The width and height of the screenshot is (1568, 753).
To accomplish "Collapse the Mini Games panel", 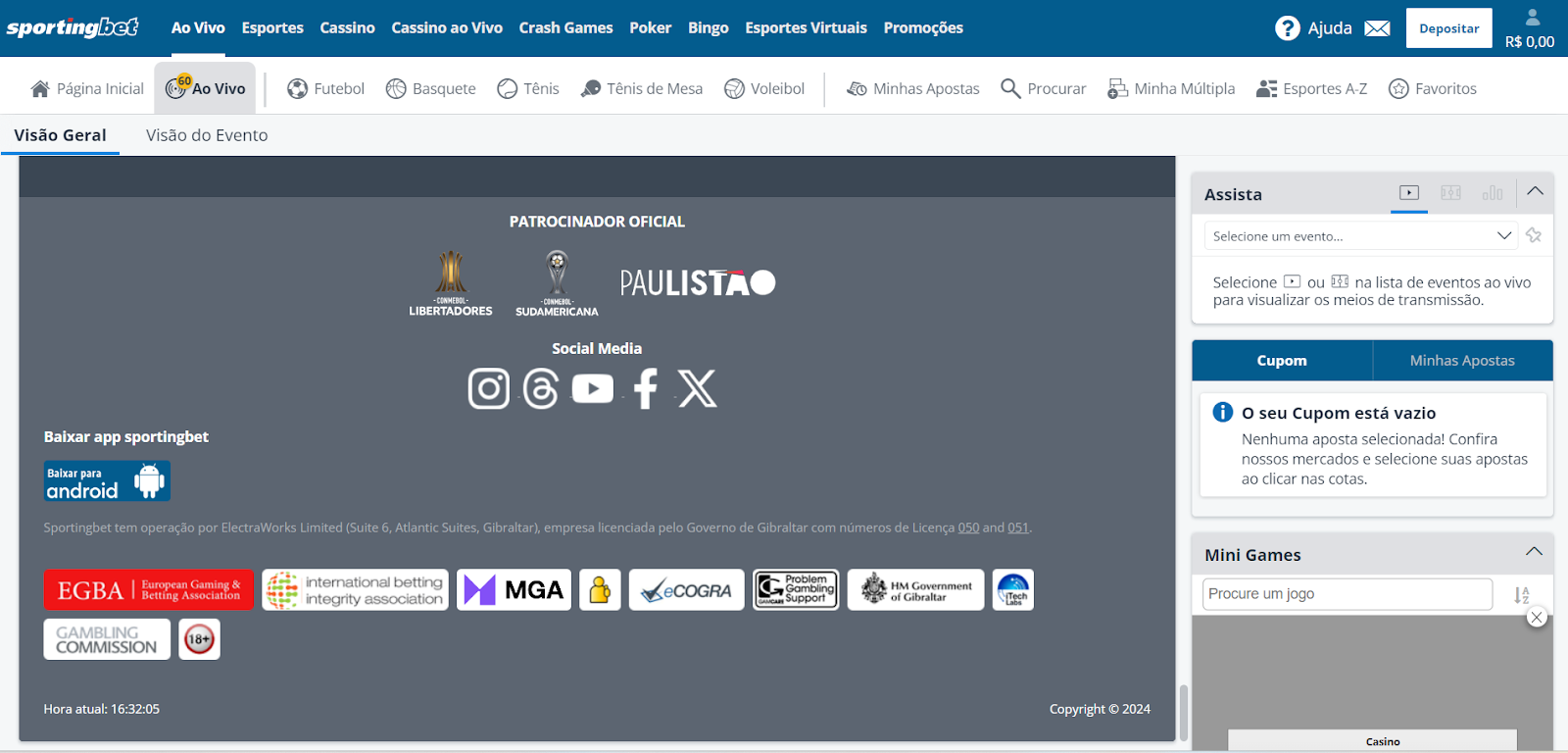I will (x=1534, y=552).
